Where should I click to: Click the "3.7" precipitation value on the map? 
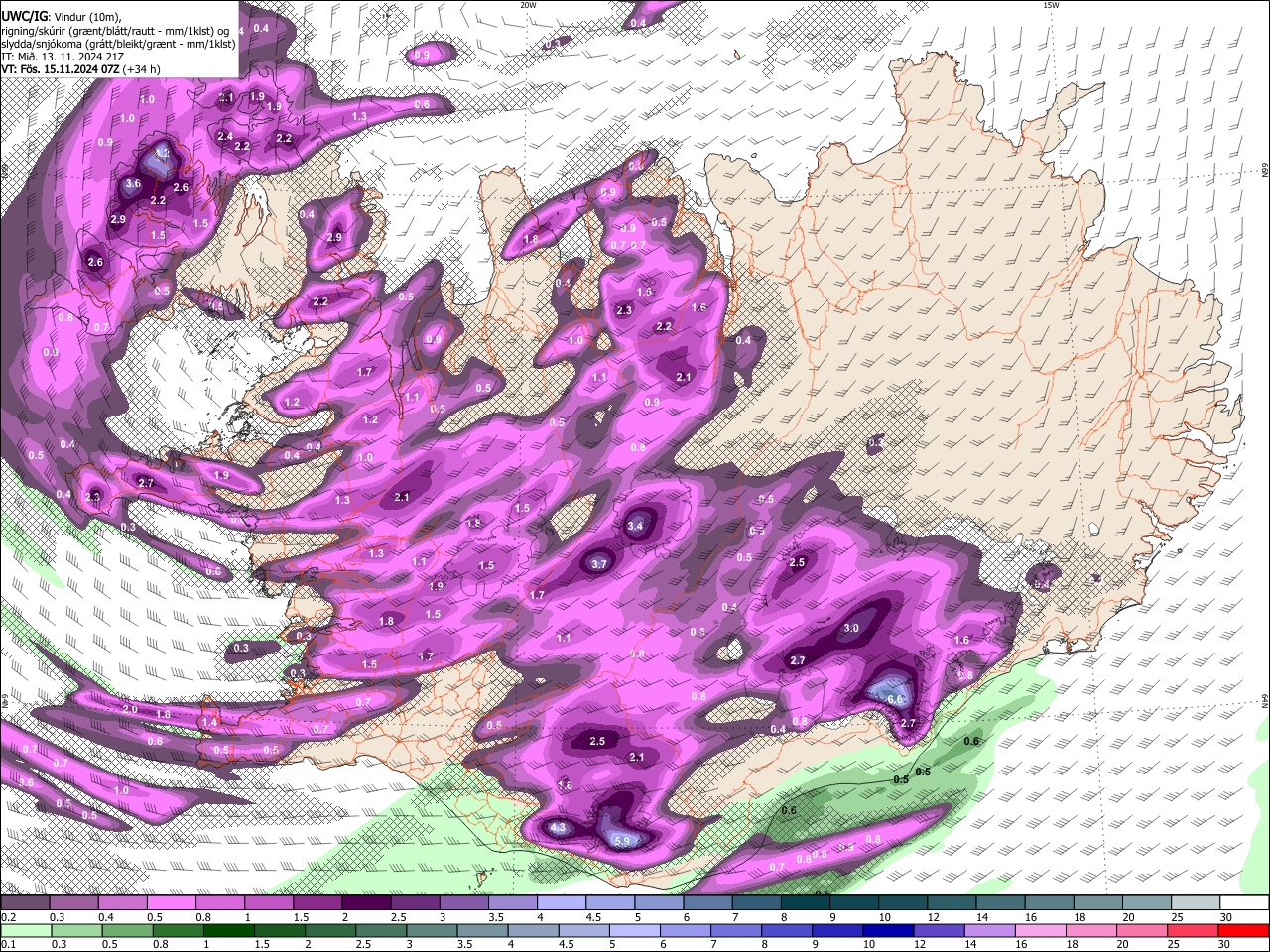[598, 564]
